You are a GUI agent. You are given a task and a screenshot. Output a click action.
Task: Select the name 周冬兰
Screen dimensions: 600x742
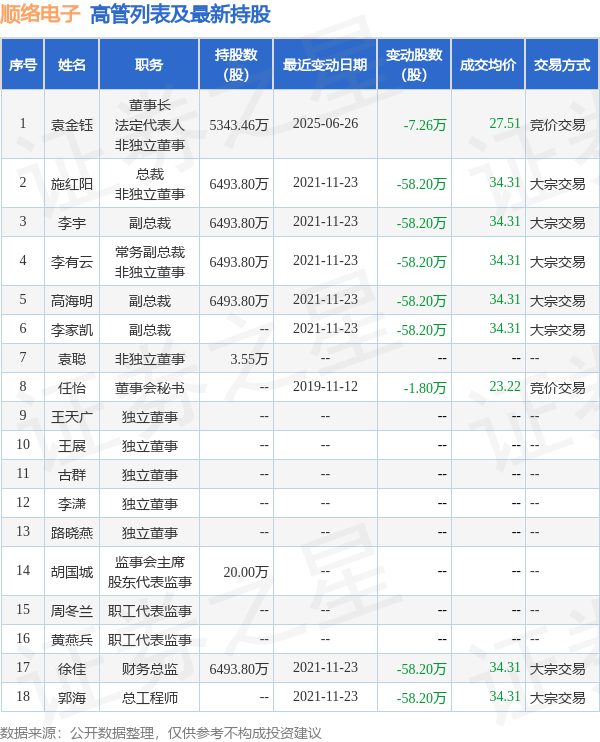coord(72,611)
